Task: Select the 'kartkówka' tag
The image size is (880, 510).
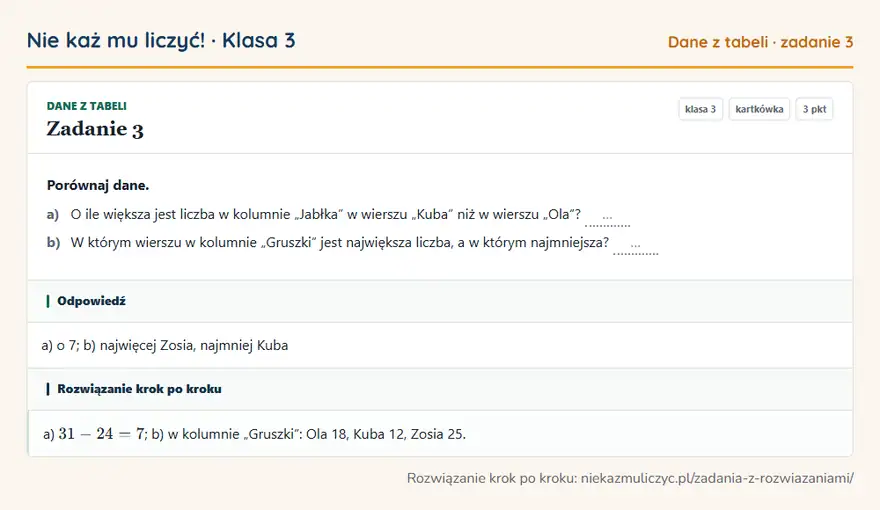Action: pyautogui.click(x=759, y=109)
